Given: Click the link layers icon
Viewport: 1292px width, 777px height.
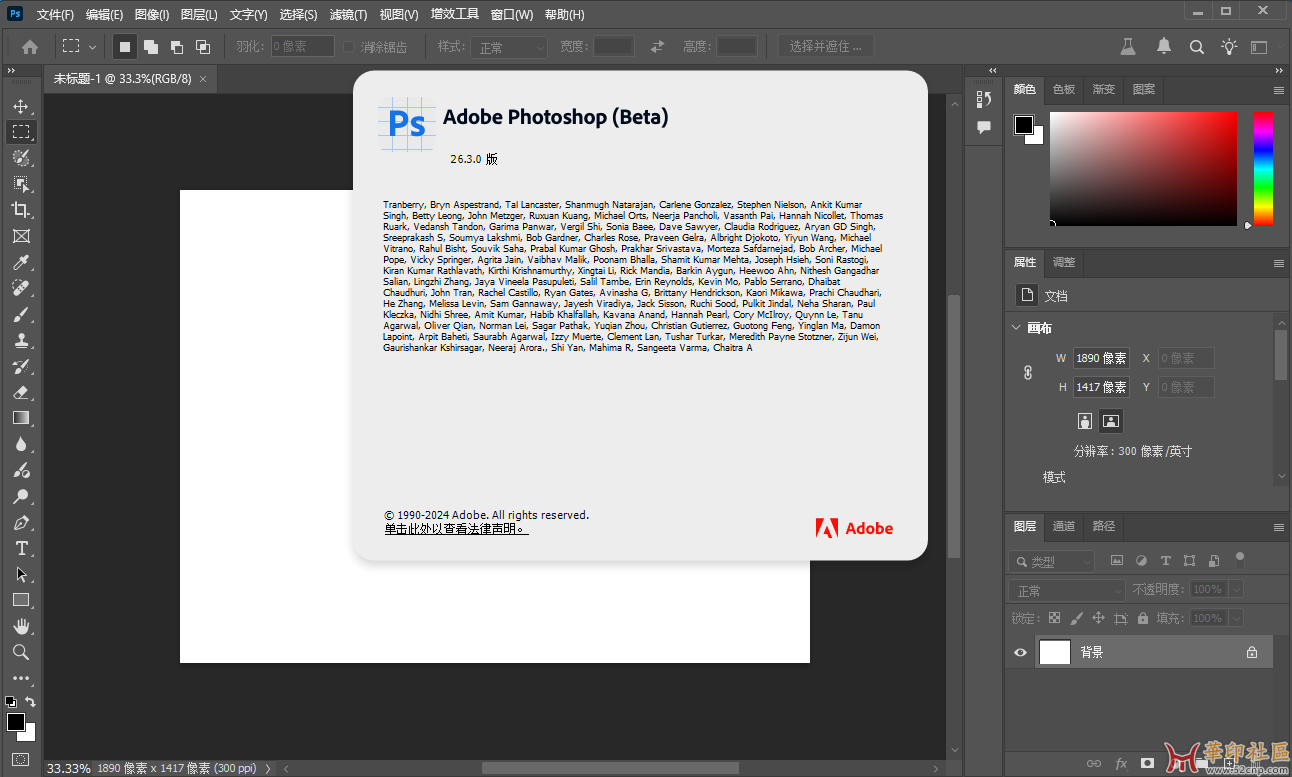Looking at the screenshot, I should (x=1094, y=763).
